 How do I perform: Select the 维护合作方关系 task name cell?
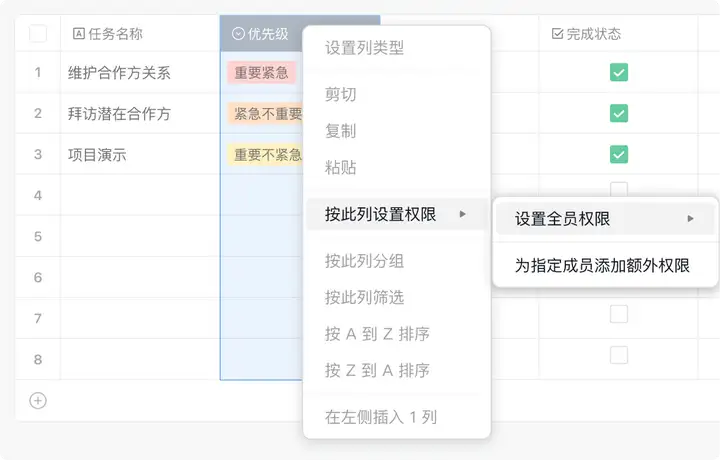(119, 72)
